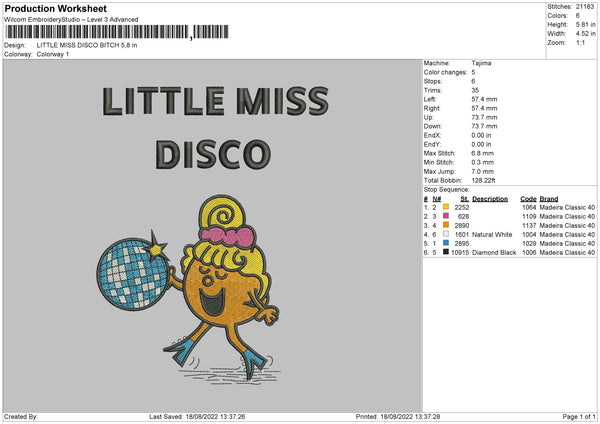This screenshot has width=600, height=424.
Task: Click the Created By label
Action: pos(21,417)
